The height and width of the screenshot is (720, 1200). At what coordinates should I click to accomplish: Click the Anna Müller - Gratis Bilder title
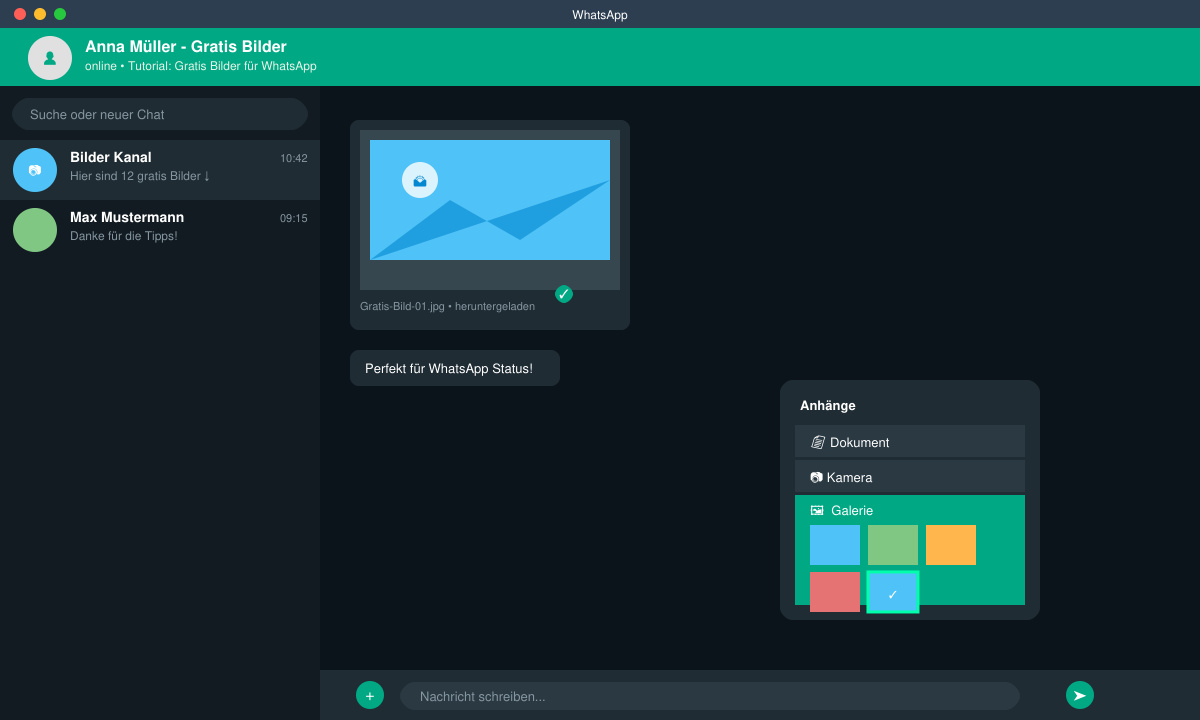[186, 46]
